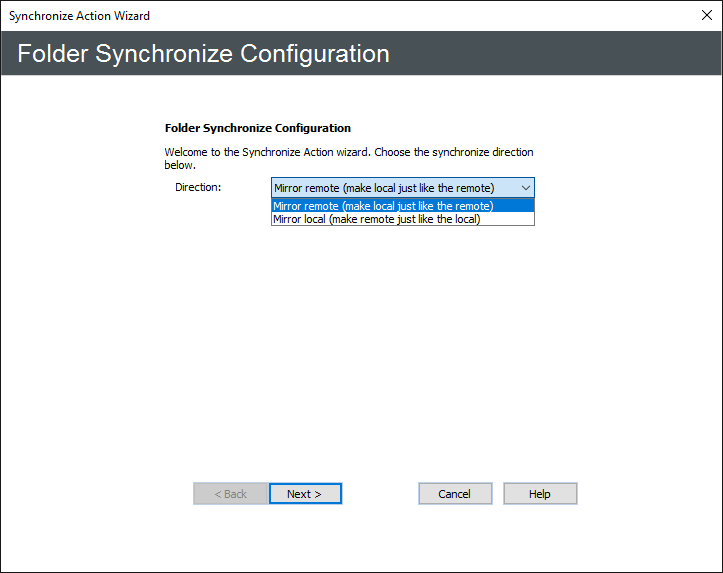Click the empty area under the button row
Viewport: 723px width, 573px height.
pos(380,540)
